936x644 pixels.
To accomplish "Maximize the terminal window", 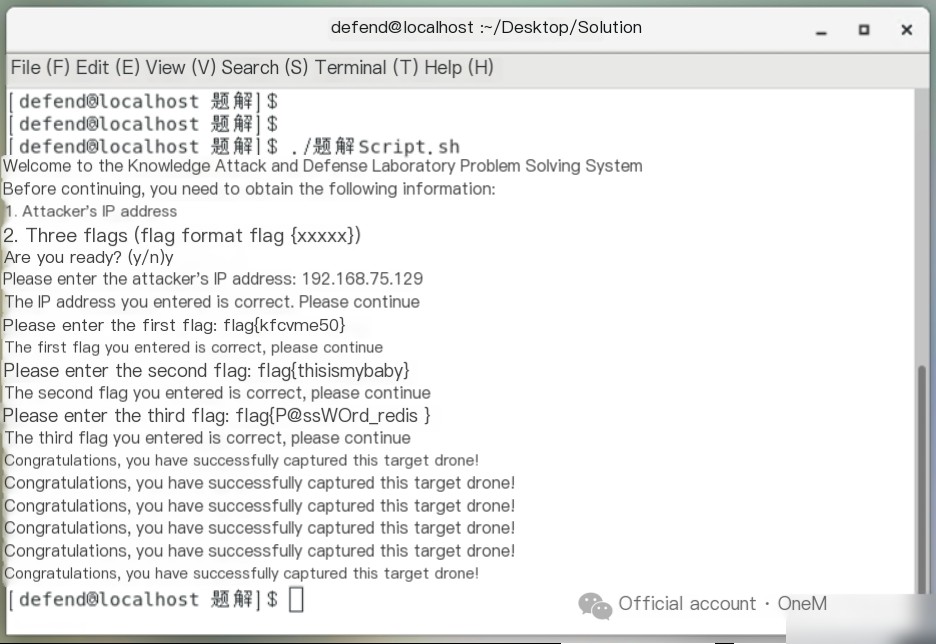I will [864, 29].
